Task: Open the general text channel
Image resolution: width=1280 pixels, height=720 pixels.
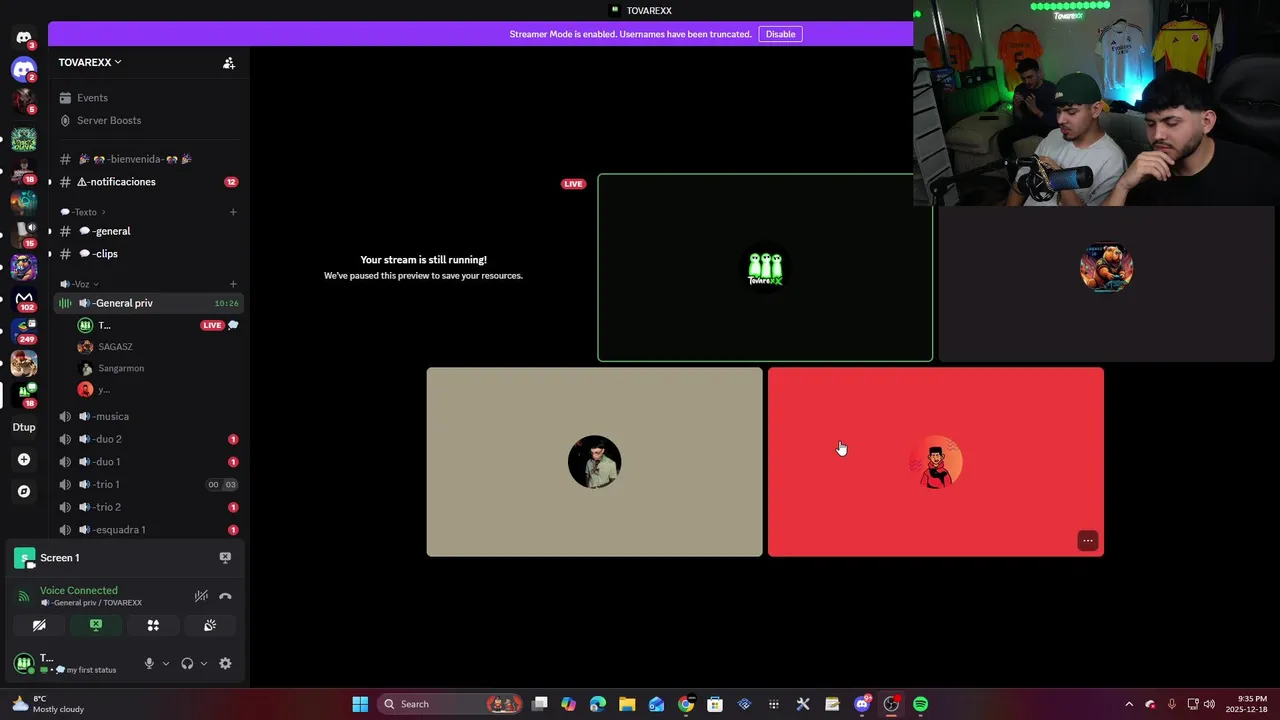Action: tap(148, 231)
